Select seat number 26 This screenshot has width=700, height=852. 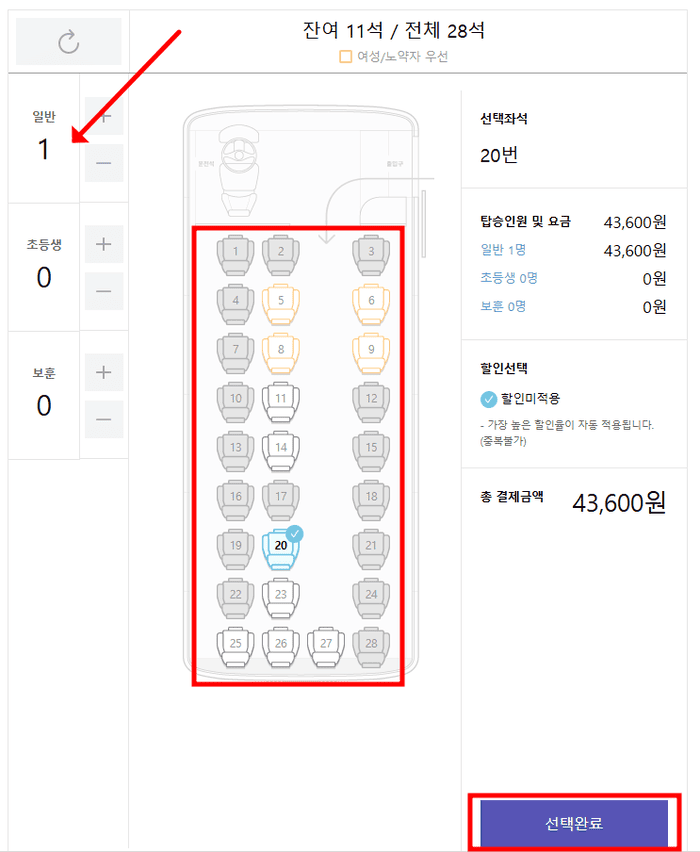(x=280, y=644)
